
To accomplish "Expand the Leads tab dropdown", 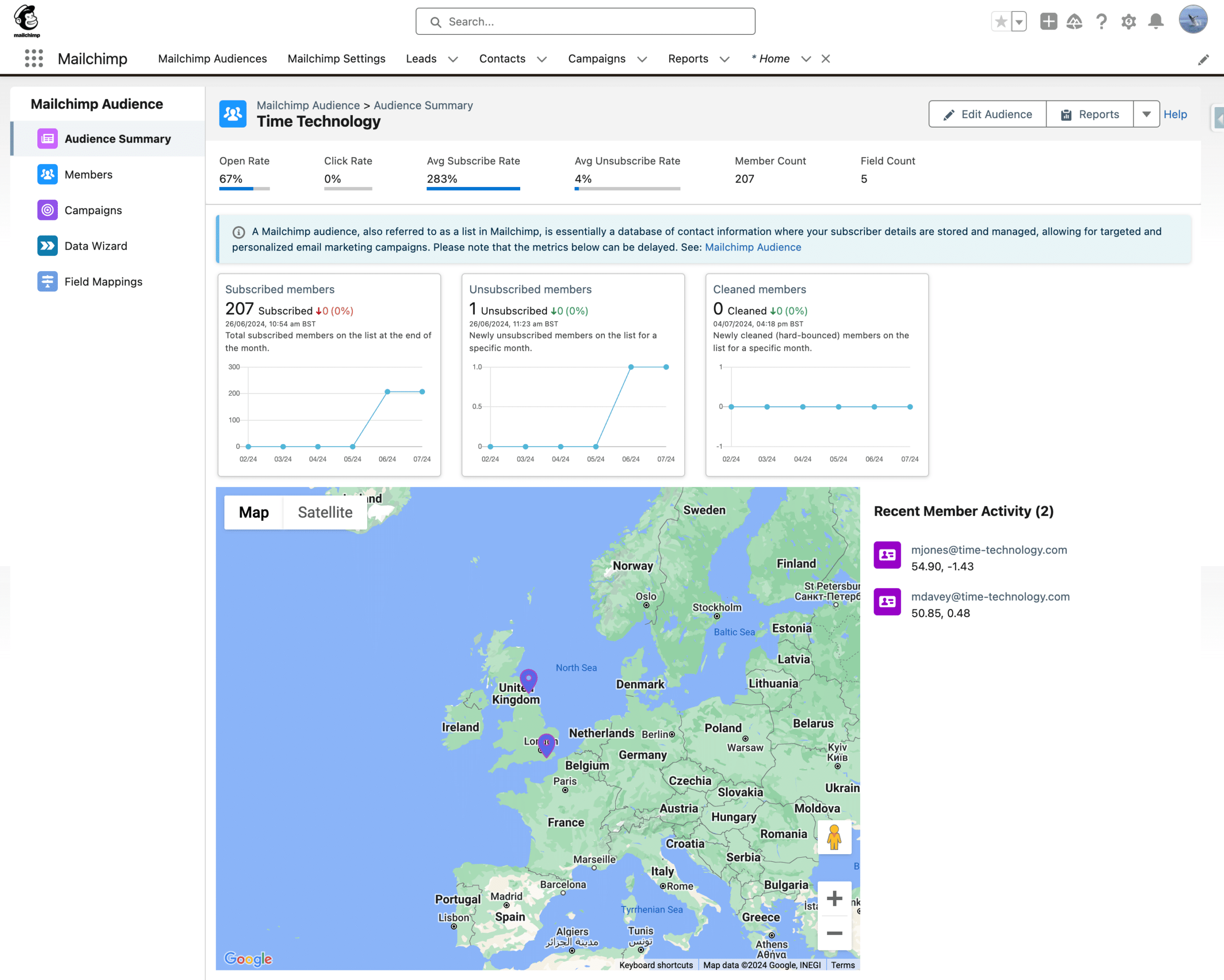I will [x=452, y=59].
